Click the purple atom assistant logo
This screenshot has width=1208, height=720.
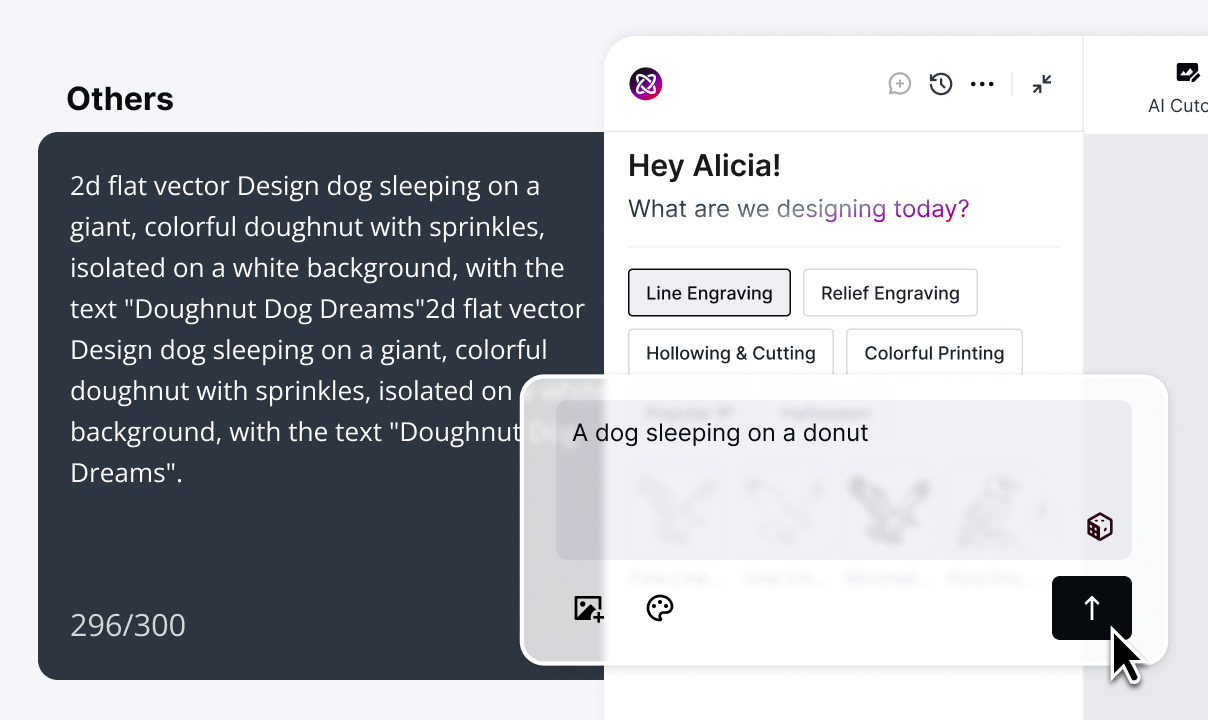[646, 84]
